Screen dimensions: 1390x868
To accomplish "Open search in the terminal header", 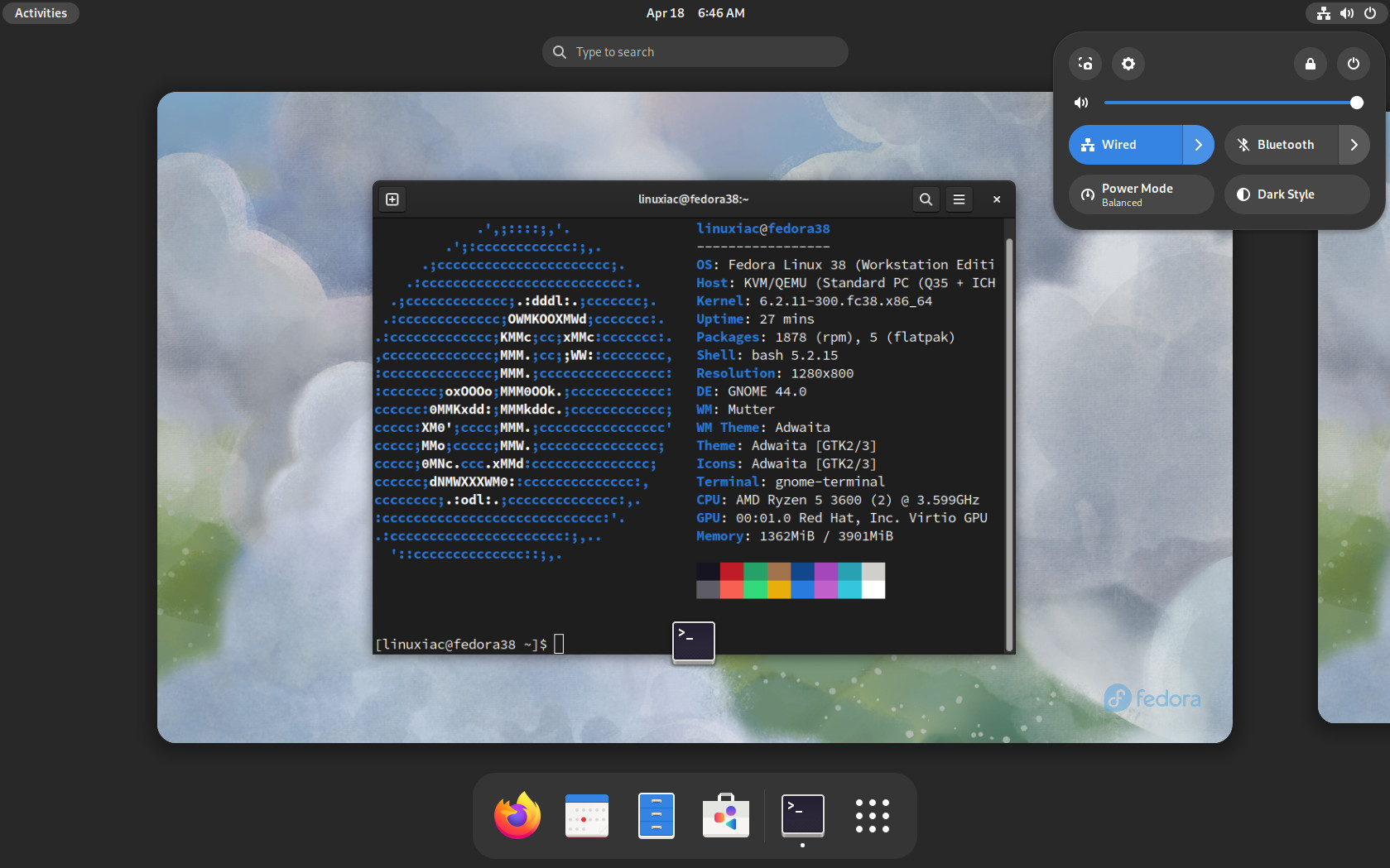I will 926,199.
